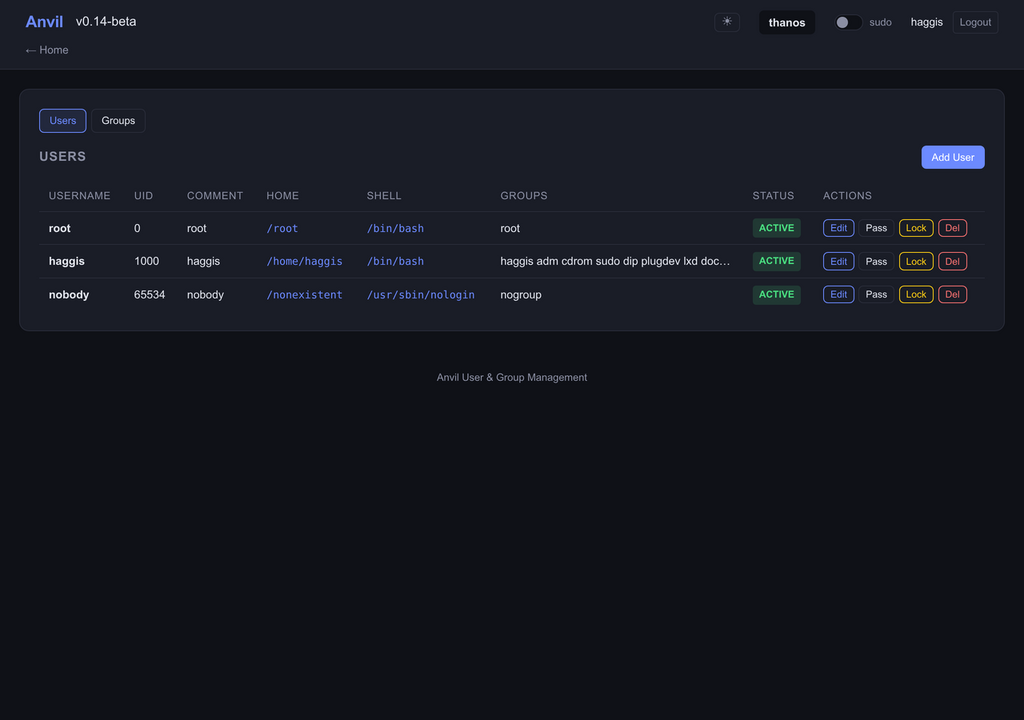Click haggis's /bin/bash shell value
The height and width of the screenshot is (720, 1024).
[x=395, y=261]
